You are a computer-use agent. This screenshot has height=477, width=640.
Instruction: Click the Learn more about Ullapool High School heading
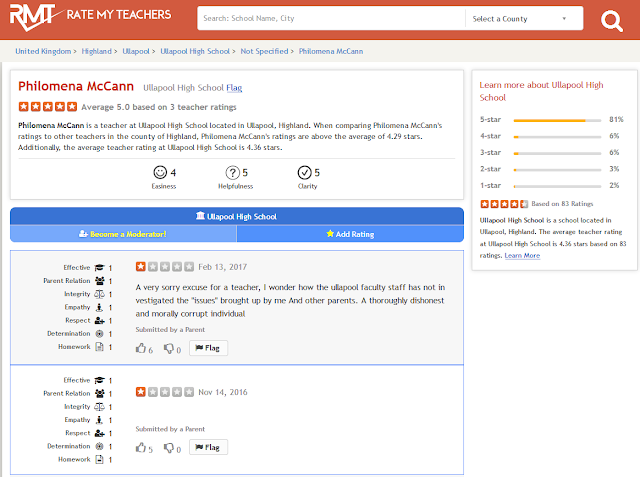click(x=541, y=91)
